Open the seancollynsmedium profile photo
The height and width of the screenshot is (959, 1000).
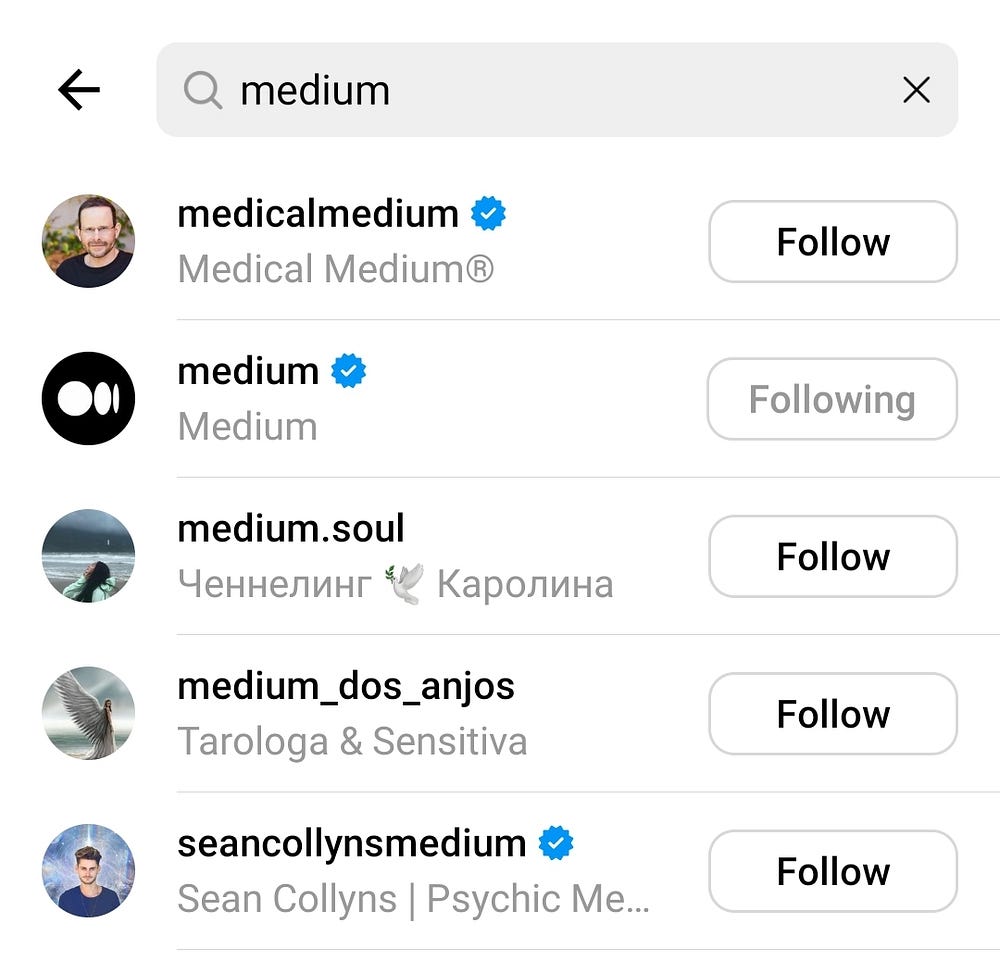89,870
